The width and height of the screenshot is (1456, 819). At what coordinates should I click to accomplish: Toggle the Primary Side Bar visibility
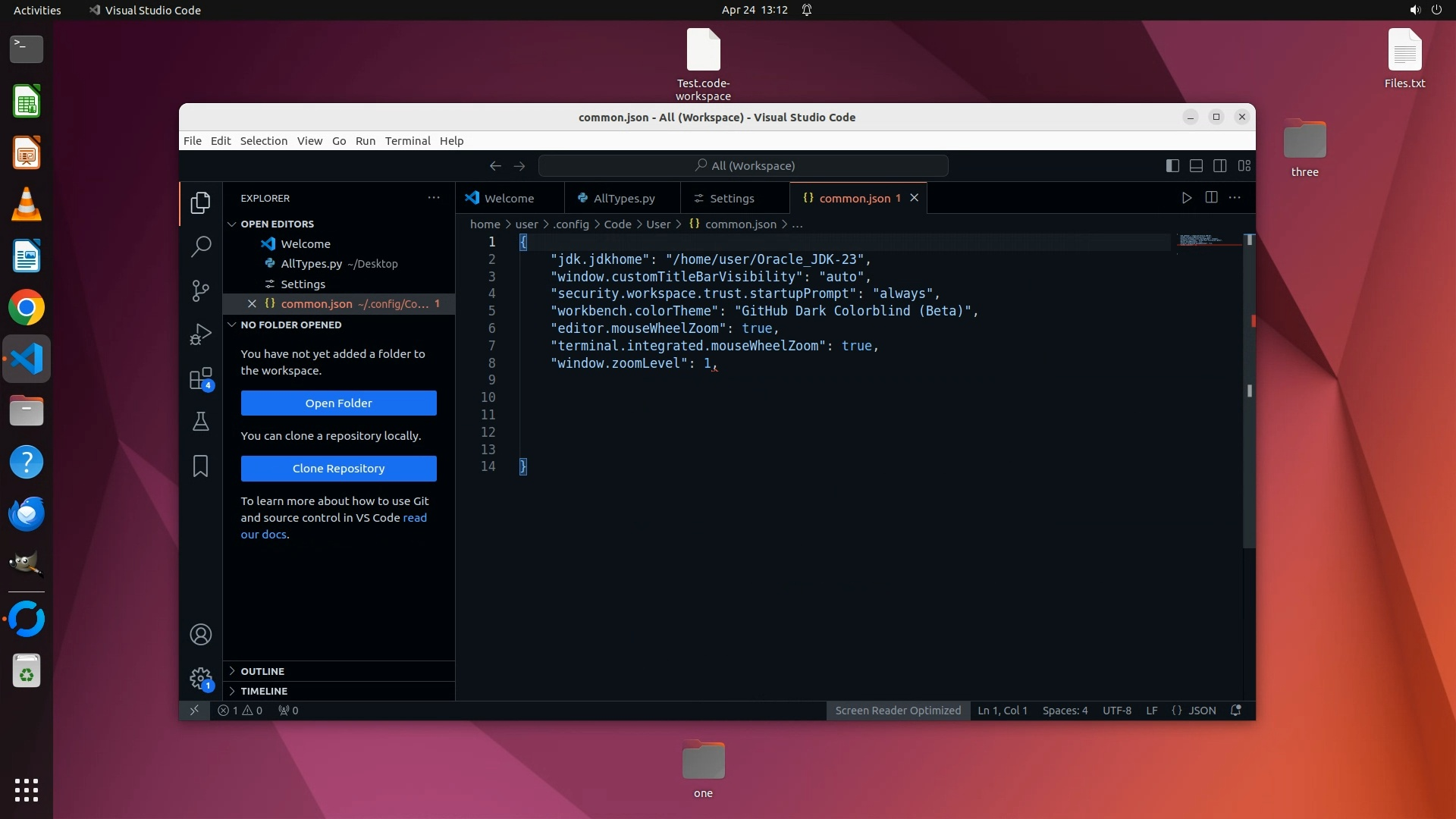click(x=1172, y=165)
